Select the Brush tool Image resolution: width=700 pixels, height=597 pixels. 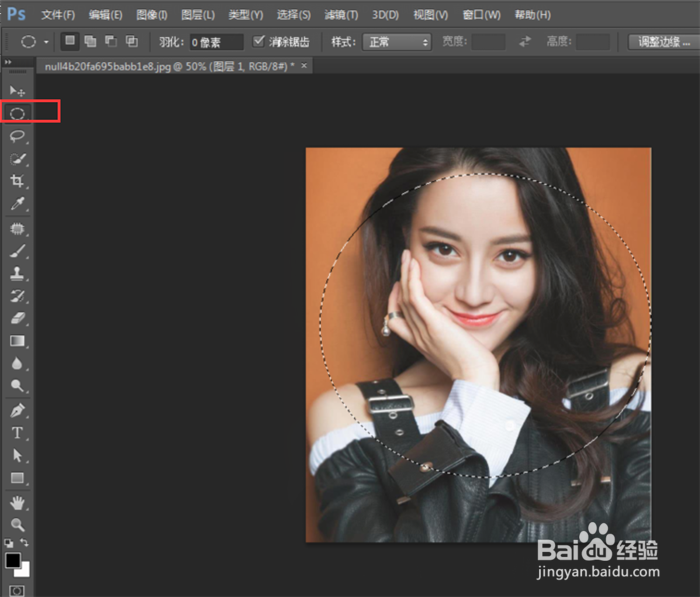pyautogui.click(x=17, y=251)
